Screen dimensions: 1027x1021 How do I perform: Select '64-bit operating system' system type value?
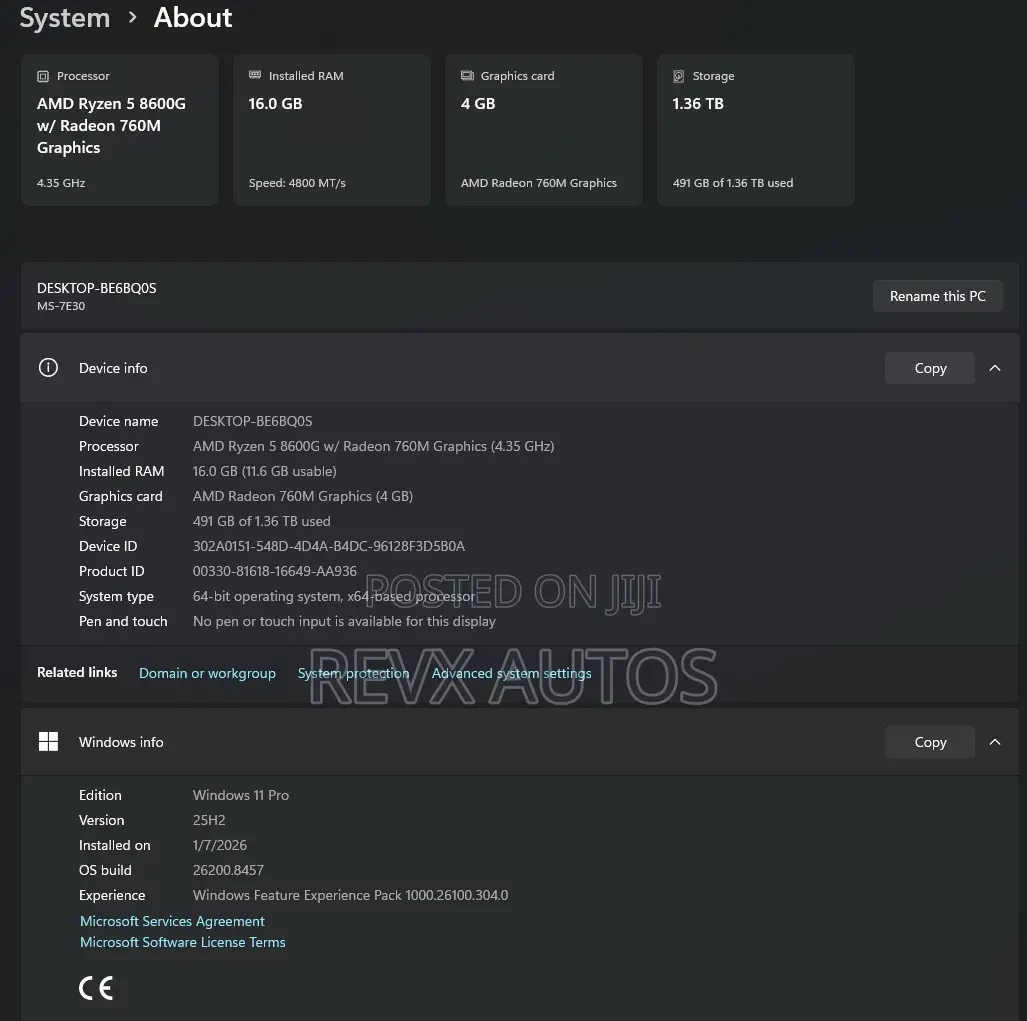click(334, 596)
